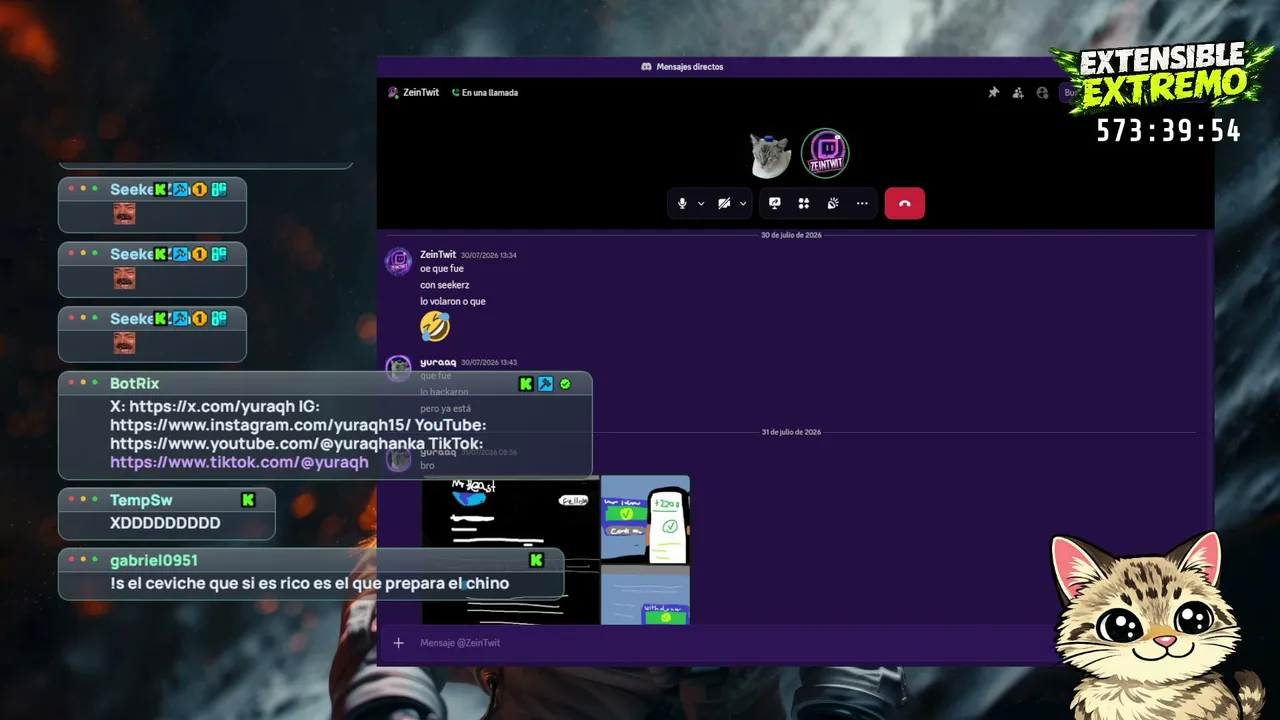Expand camera options arrow beside the camera button

click(743, 203)
